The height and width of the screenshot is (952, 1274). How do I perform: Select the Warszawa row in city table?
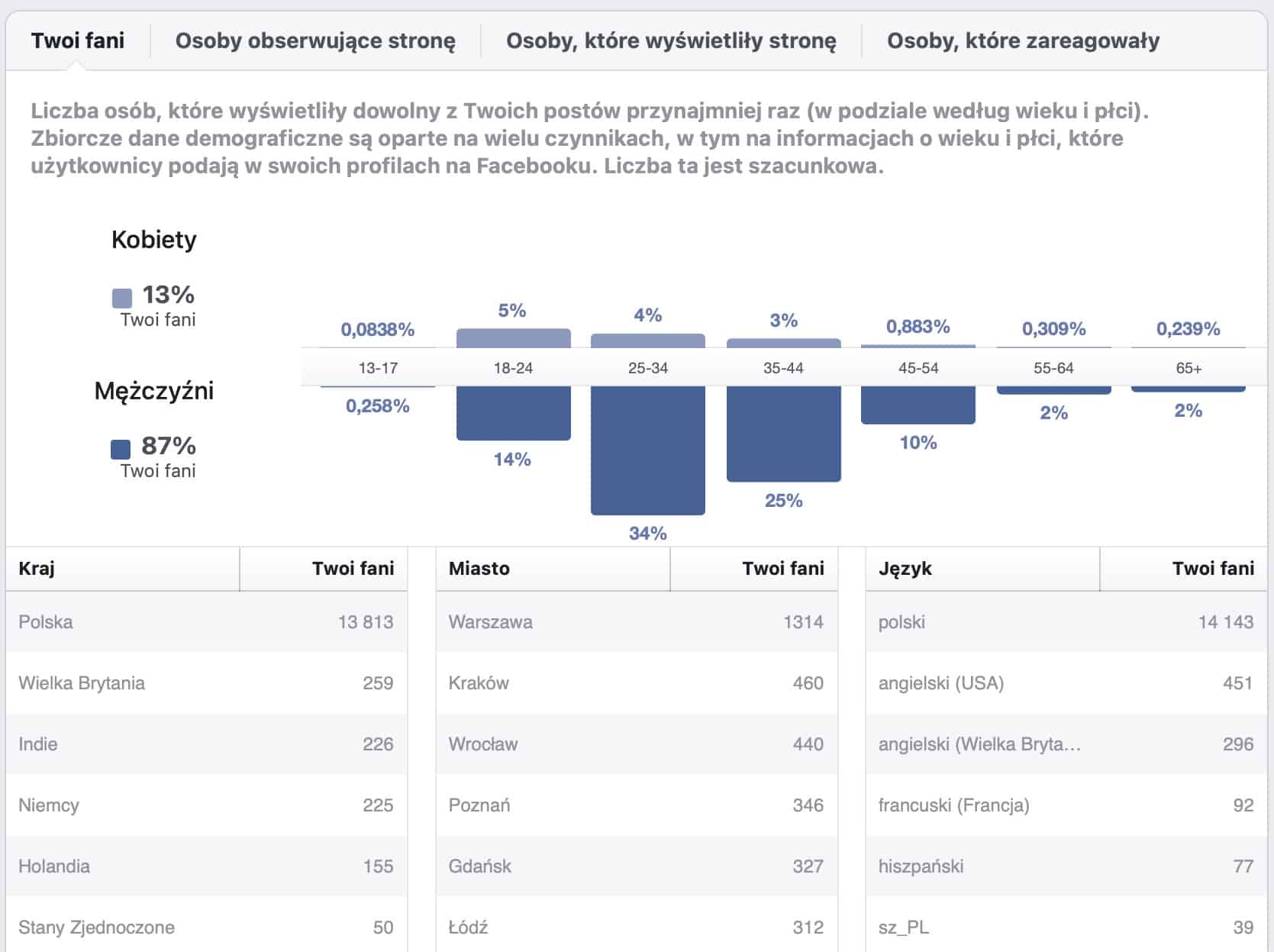(636, 622)
